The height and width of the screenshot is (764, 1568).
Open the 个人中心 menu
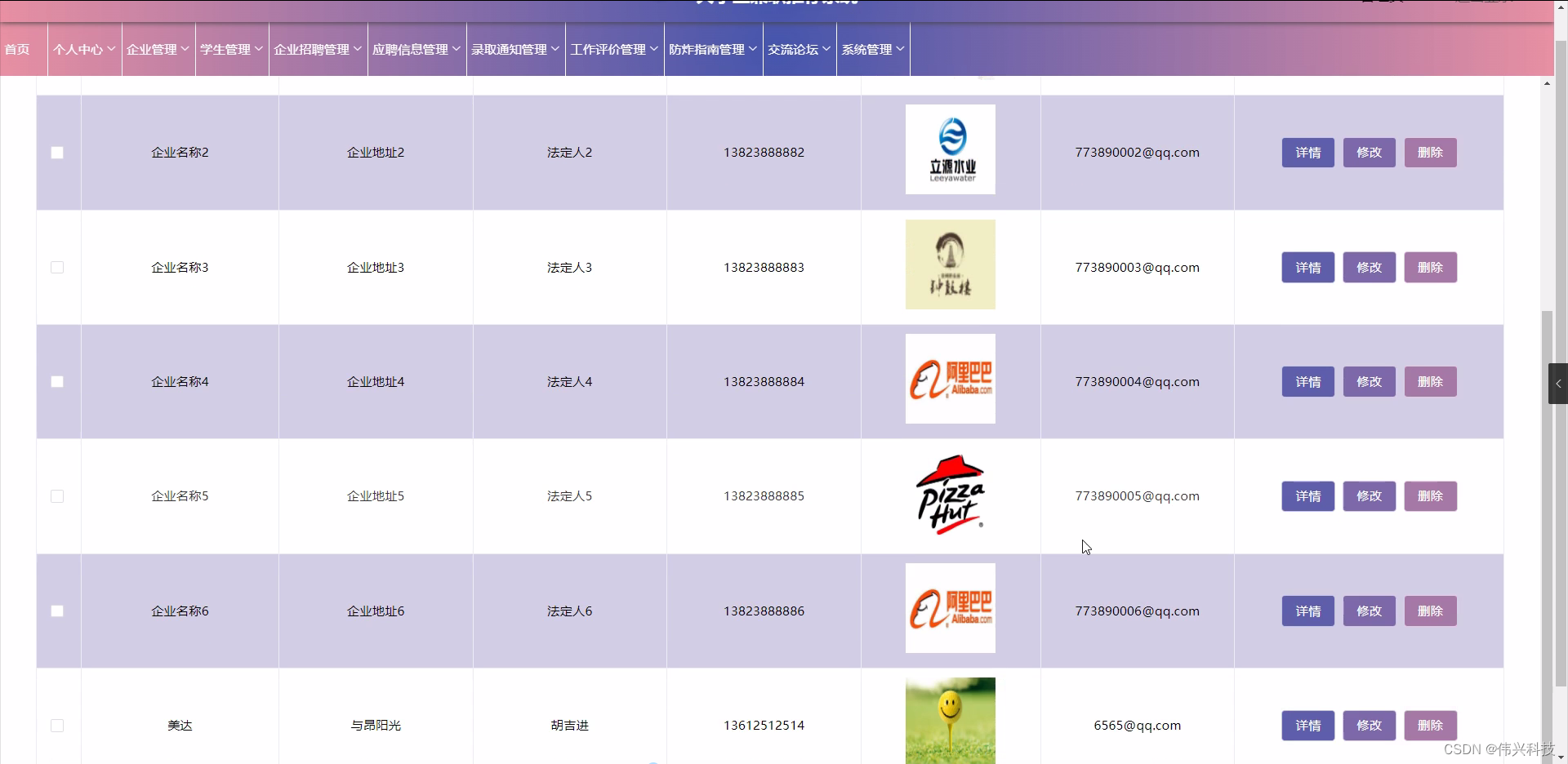82,49
